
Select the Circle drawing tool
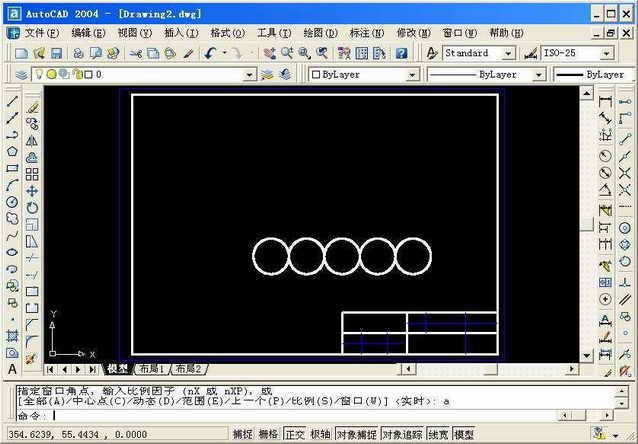(x=12, y=202)
